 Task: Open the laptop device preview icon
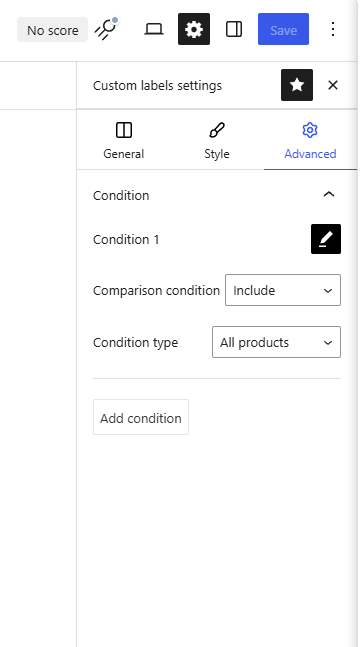pyautogui.click(x=154, y=29)
